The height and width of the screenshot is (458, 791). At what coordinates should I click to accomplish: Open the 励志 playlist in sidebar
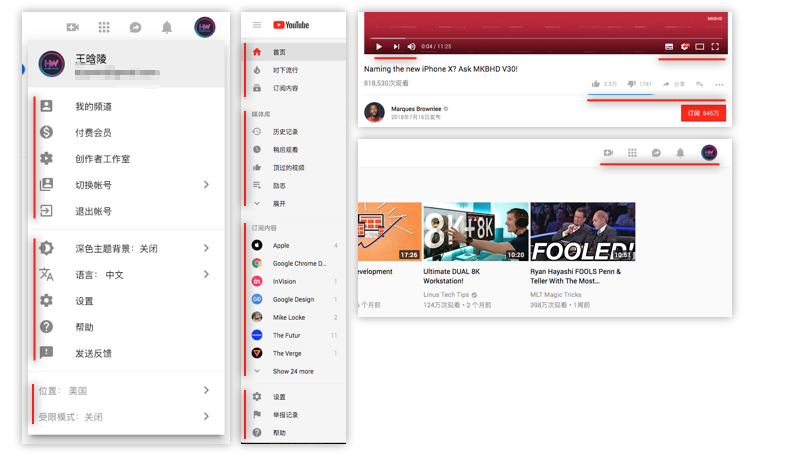294,186
